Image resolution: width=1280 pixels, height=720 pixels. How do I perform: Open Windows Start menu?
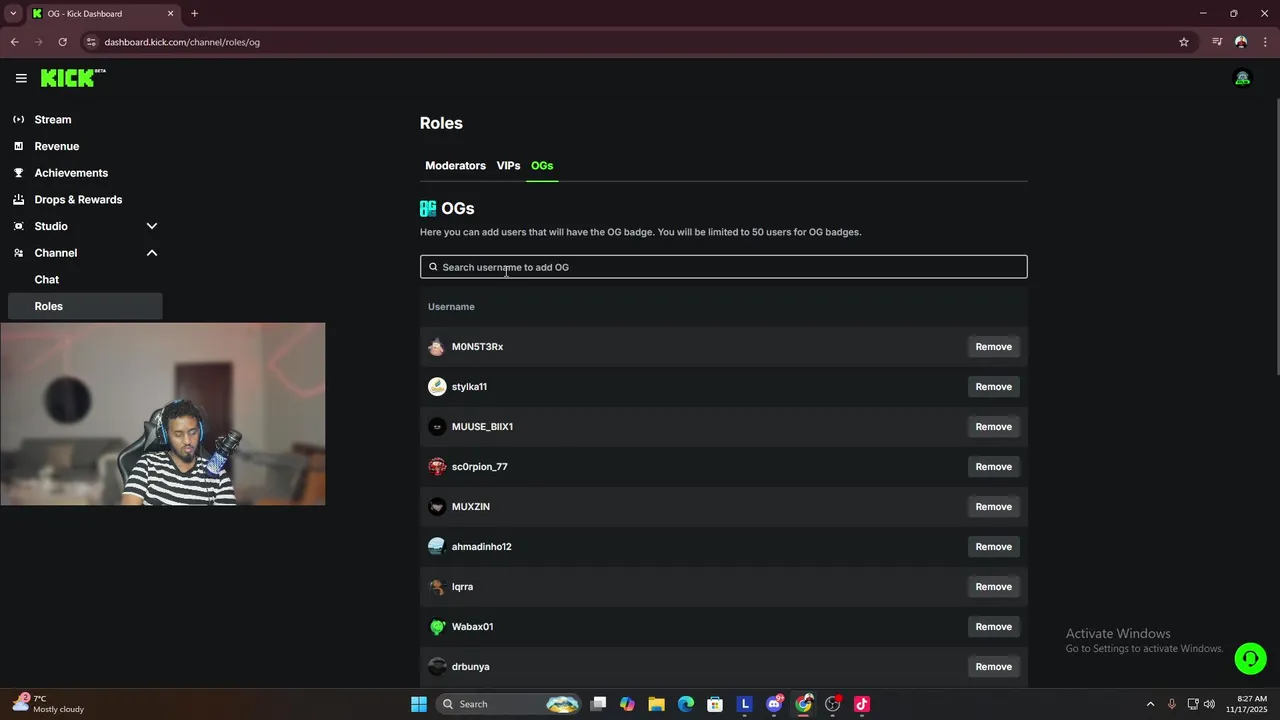(419, 704)
